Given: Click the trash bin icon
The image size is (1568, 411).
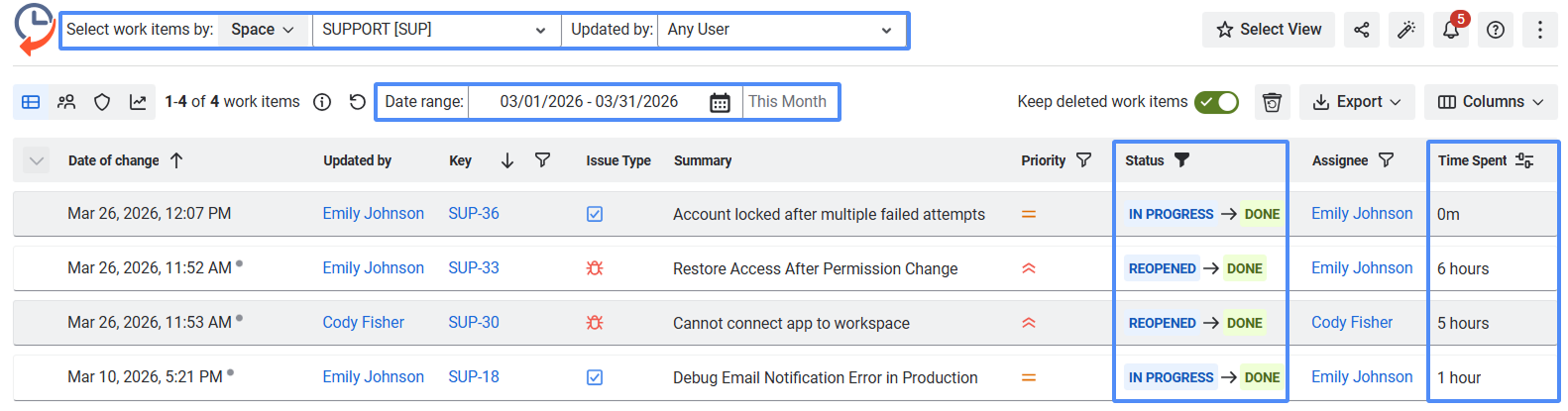Looking at the screenshot, I should coord(1273,102).
